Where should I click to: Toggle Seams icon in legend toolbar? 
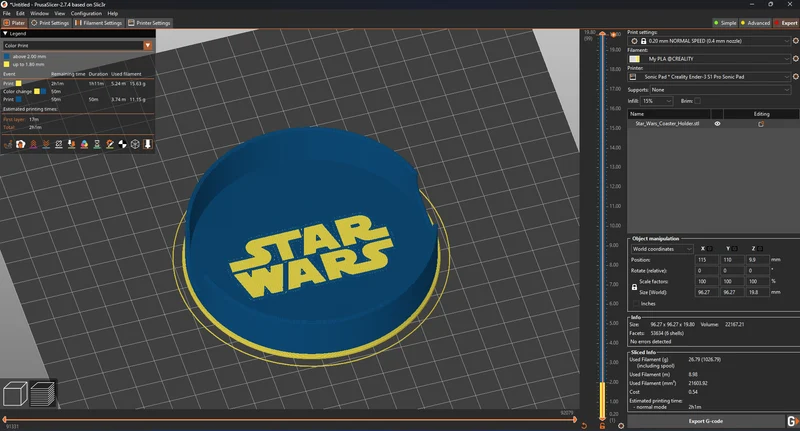[59, 144]
